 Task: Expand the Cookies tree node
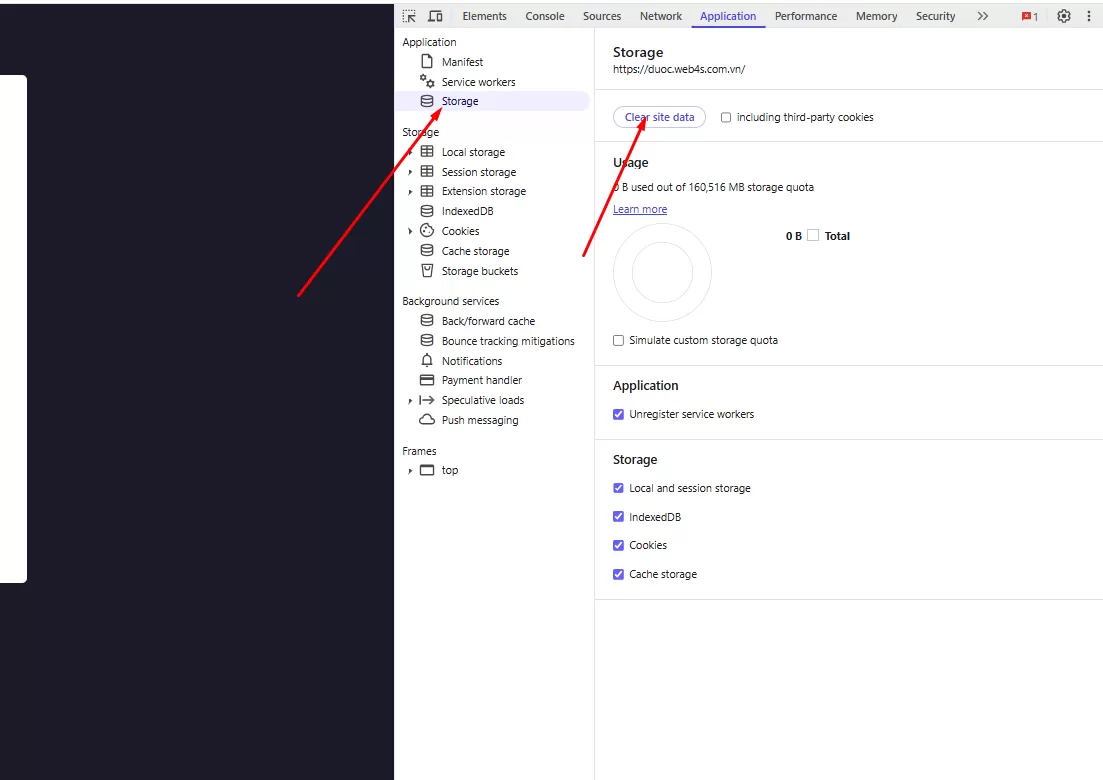coord(410,231)
